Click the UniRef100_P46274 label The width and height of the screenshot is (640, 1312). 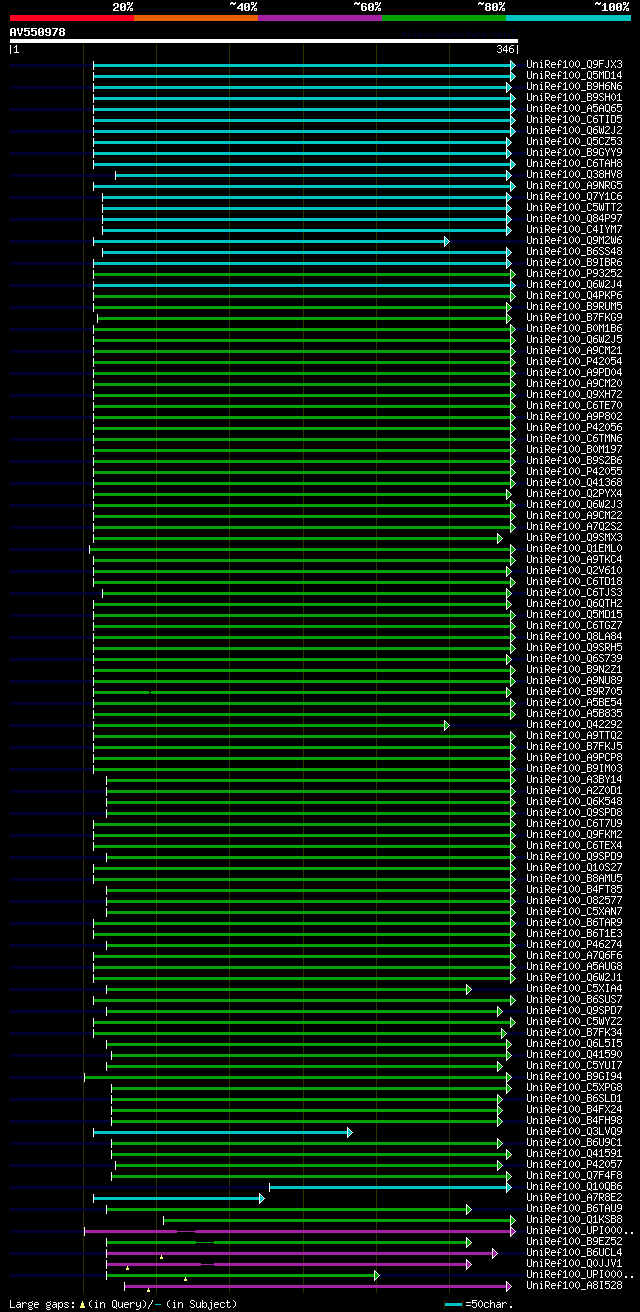pos(574,944)
